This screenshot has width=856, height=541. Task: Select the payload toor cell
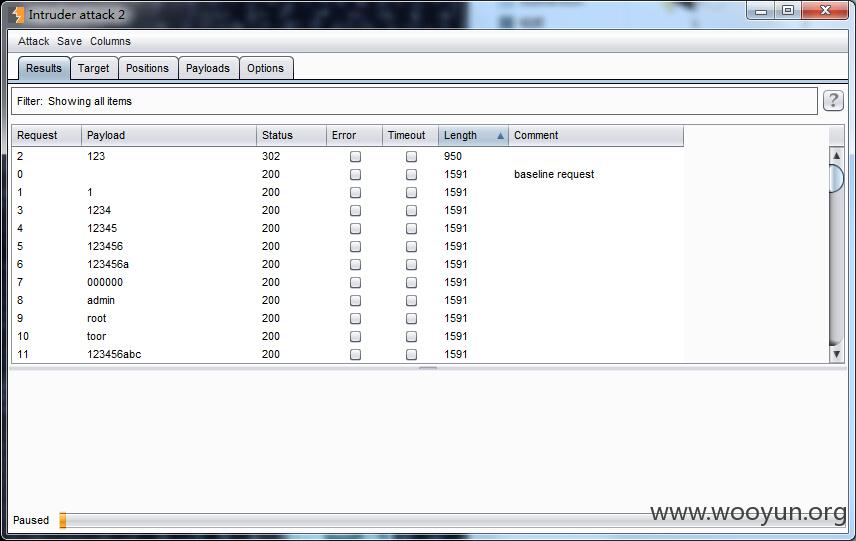97,336
